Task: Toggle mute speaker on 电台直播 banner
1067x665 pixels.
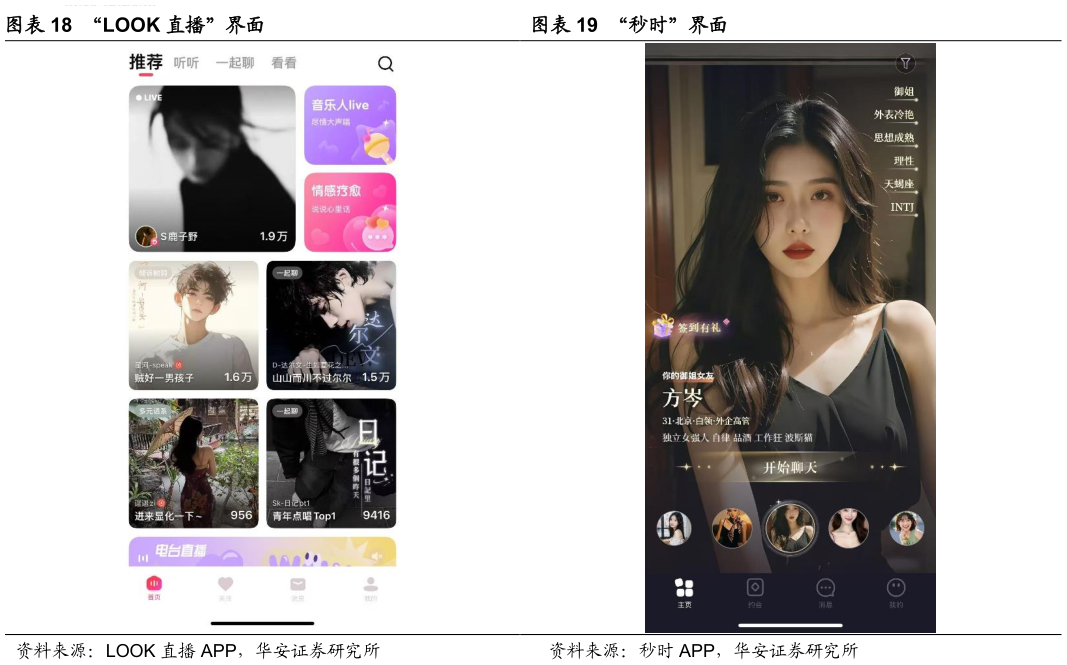Action: pyautogui.click(x=376, y=556)
